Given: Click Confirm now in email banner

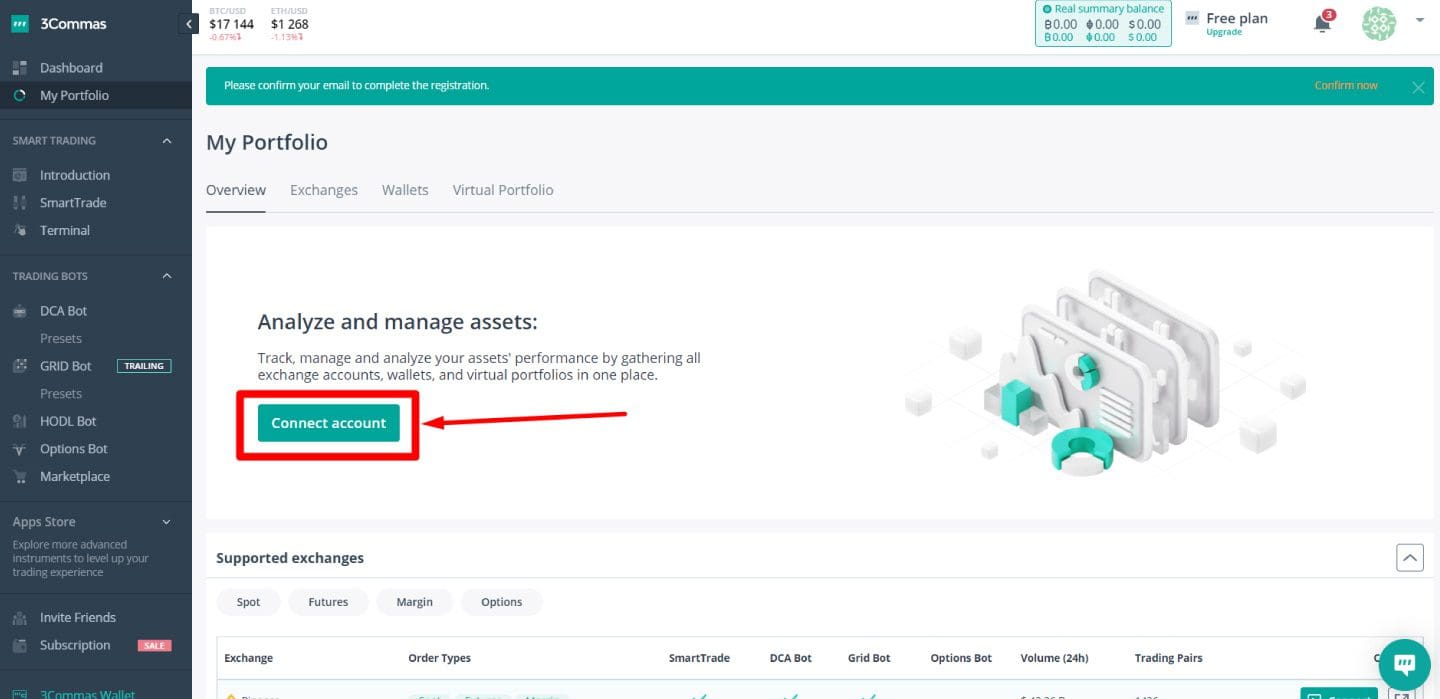Looking at the screenshot, I should [x=1346, y=86].
